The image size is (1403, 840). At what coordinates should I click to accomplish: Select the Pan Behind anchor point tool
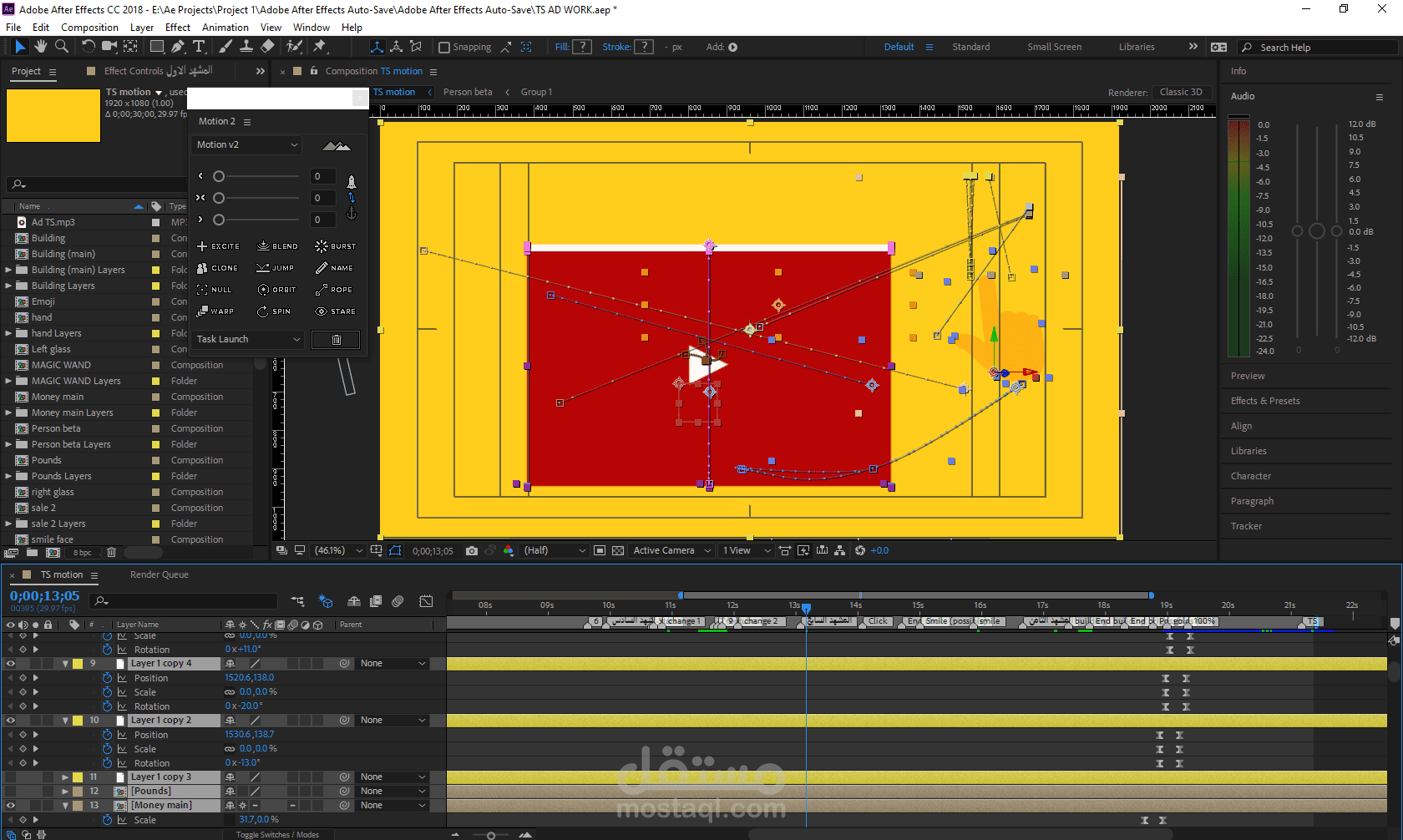tap(131, 47)
